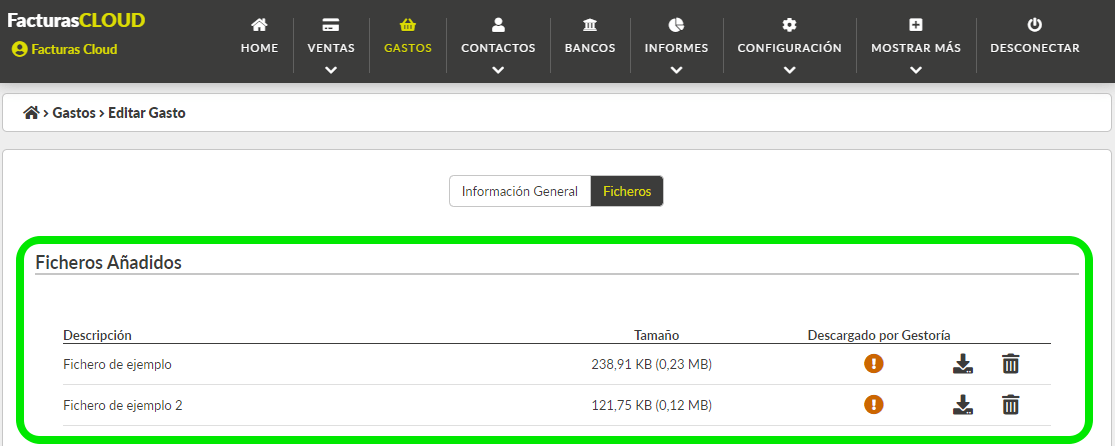Click the Facturas Cloud user profile link

point(65,49)
